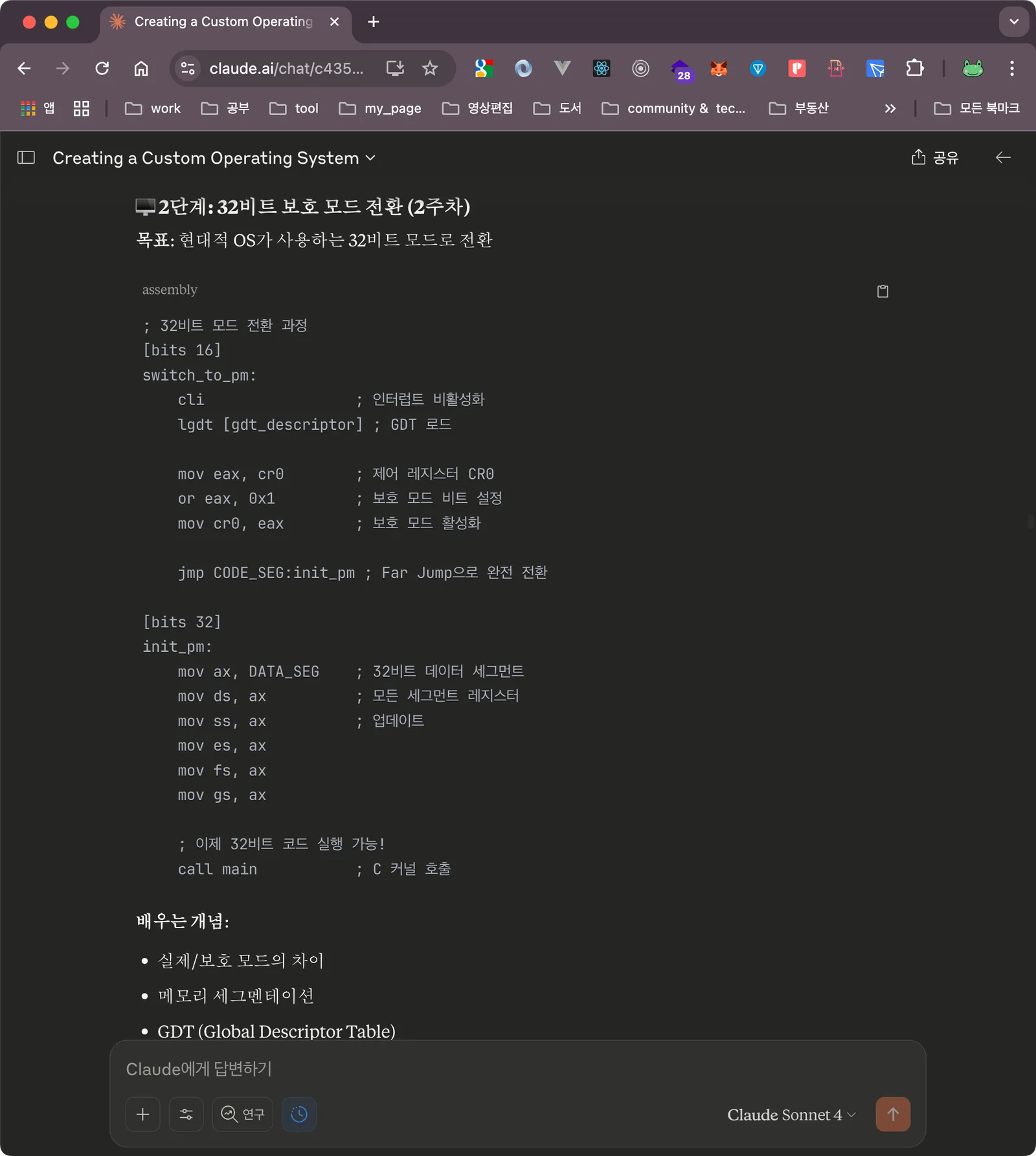This screenshot has width=1036, height=1156.
Task: Click the tab groups grid icon
Action: pyautogui.click(x=81, y=109)
